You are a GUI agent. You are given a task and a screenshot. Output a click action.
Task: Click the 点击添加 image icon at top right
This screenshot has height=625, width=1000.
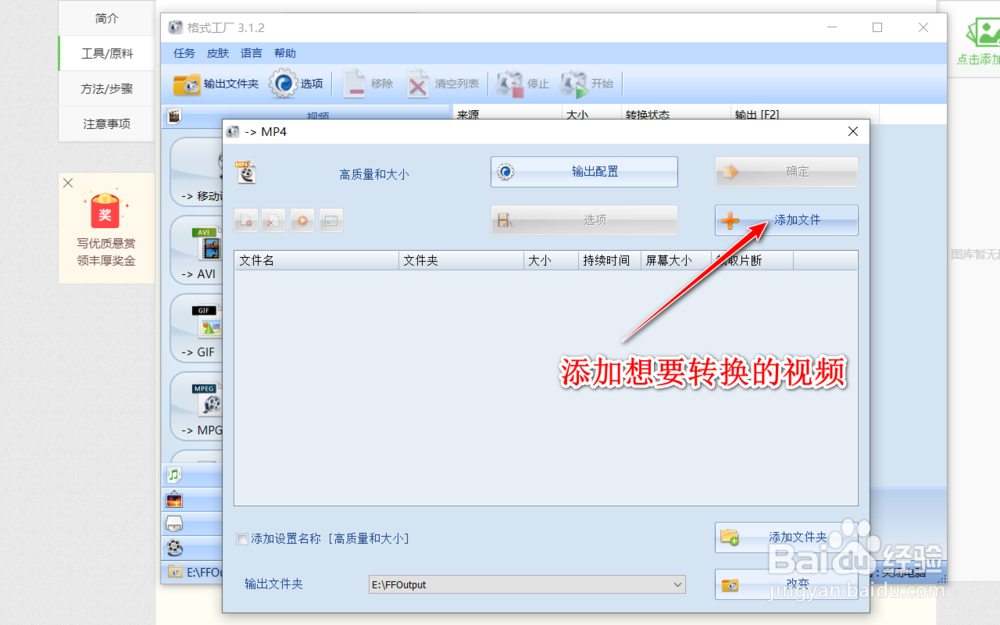[983, 33]
